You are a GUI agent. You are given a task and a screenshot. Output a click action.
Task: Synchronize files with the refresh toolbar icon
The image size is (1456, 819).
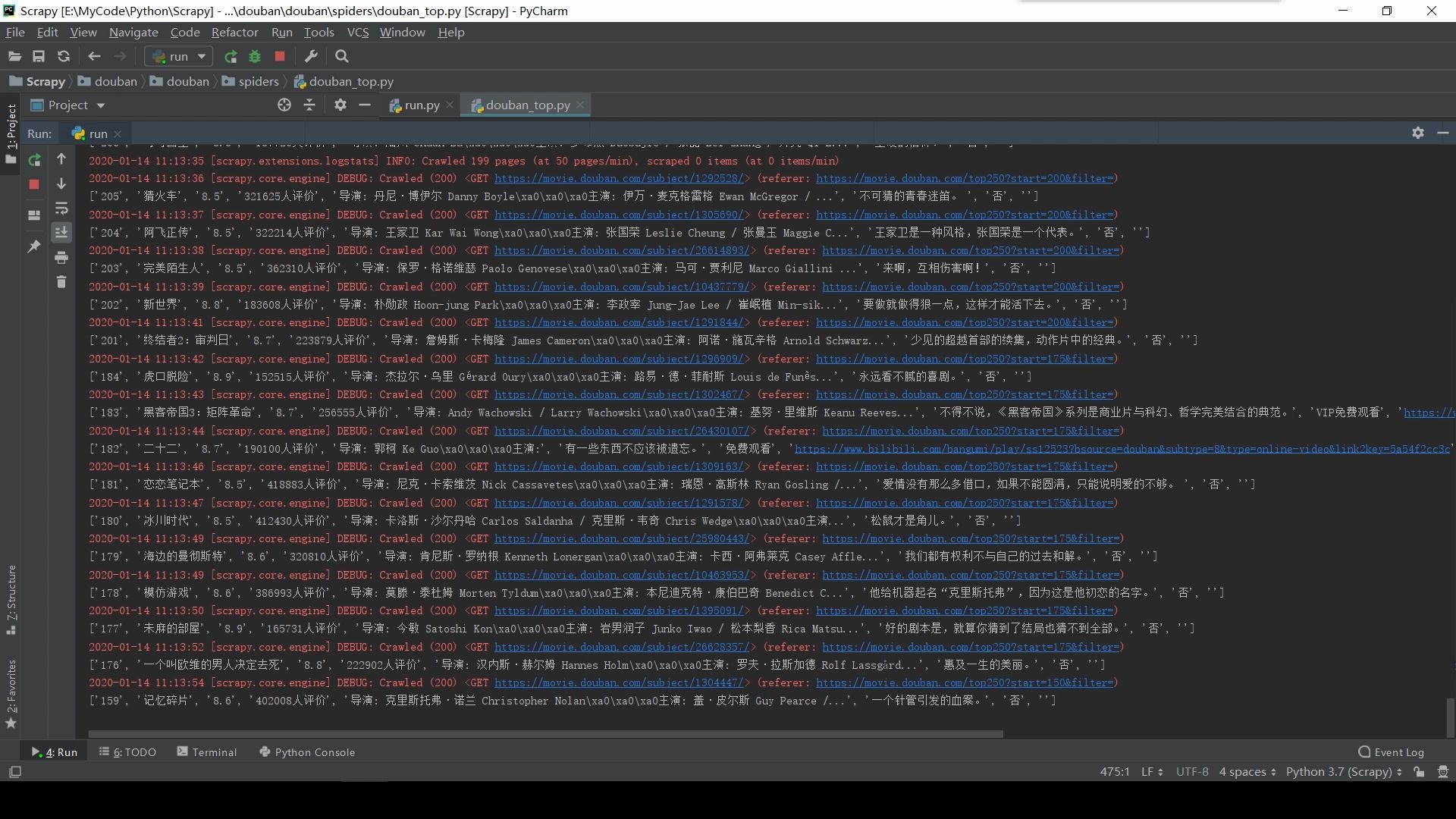(x=64, y=56)
